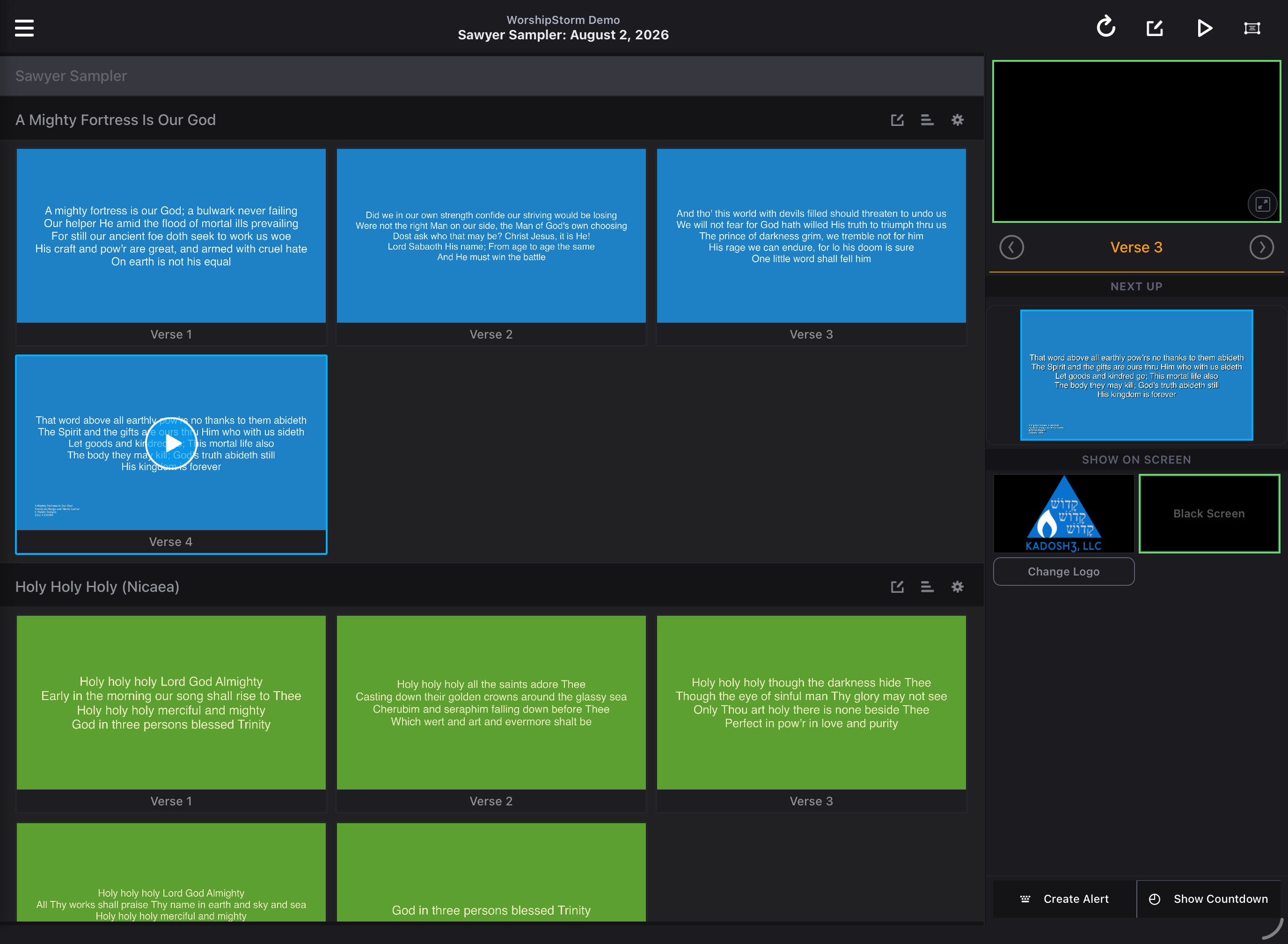Screen dimensions: 1288x944
Task: Open the hamburger main menu
Action: click(x=24, y=28)
